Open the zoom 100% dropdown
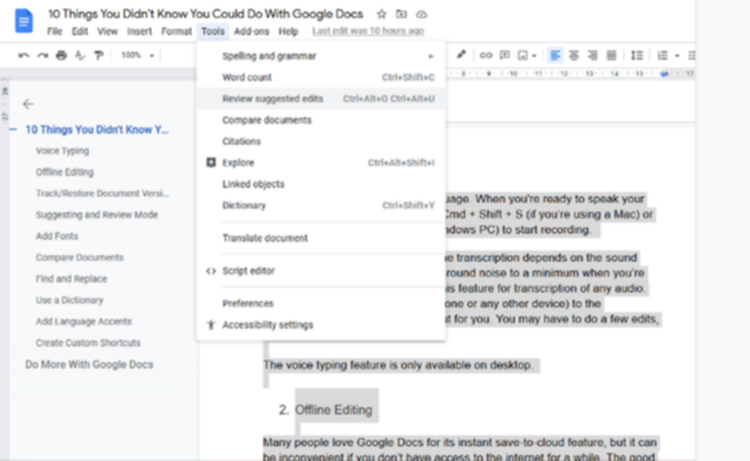The height and width of the screenshot is (461, 750). coord(137,55)
